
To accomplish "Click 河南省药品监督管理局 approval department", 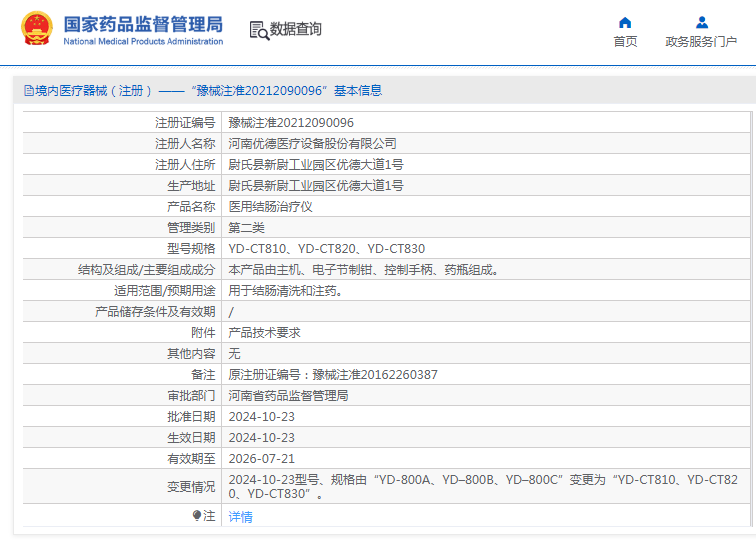I will point(288,396).
